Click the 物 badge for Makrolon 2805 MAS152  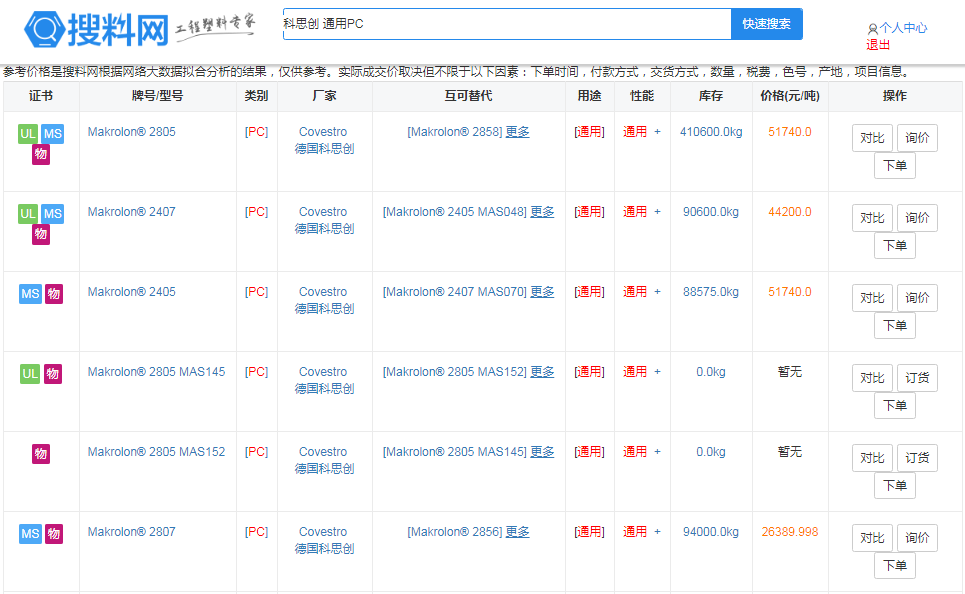(x=41, y=453)
